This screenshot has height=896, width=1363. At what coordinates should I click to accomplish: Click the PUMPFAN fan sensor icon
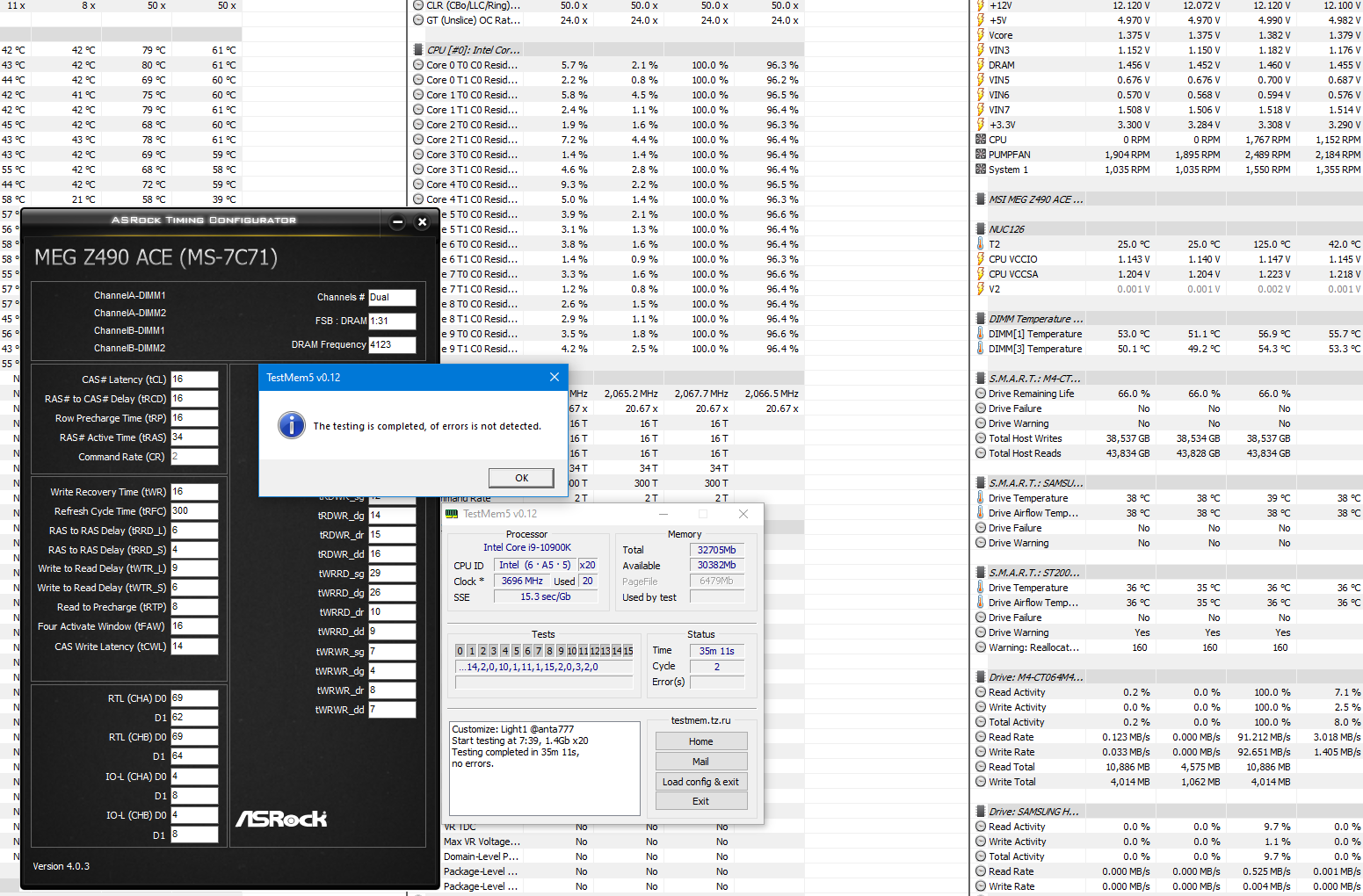coord(981,155)
